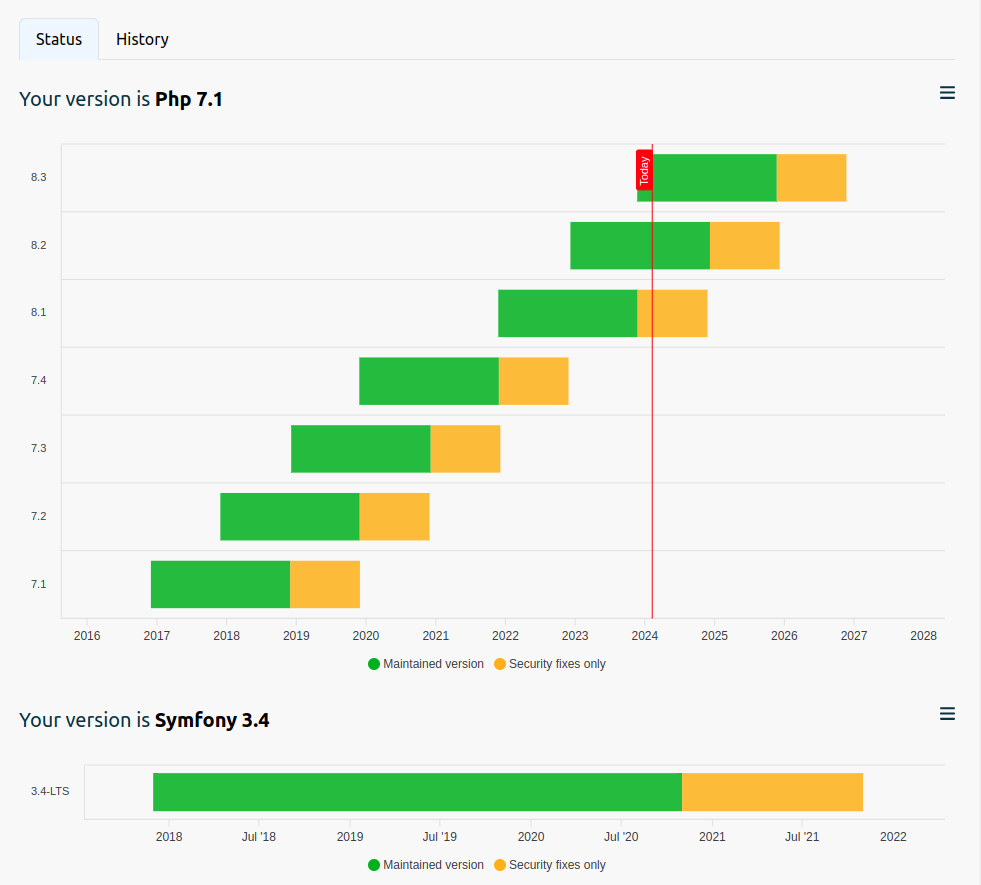Click the orange security bar for PHP 7.3
Viewport: 981px width, 885px height.
[x=465, y=449]
